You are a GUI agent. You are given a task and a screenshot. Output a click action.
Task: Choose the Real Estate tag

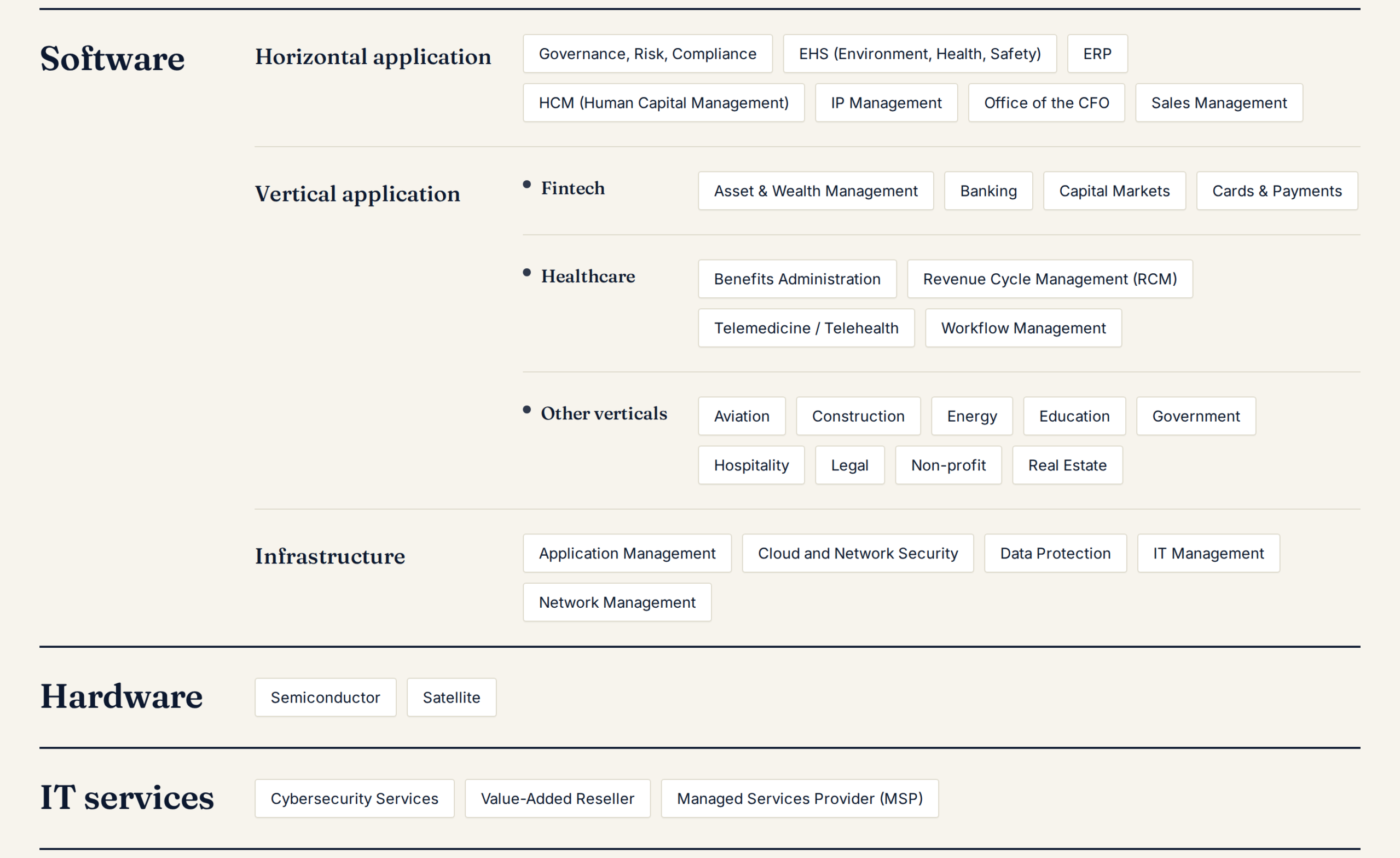[x=1068, y=465]
